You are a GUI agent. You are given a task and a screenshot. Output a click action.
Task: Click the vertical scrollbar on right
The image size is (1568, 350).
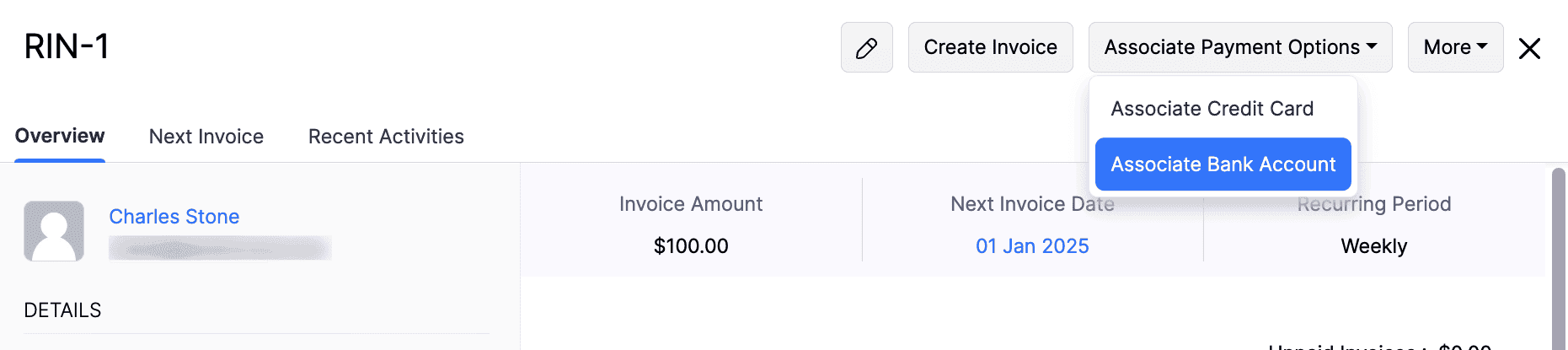point(1558,253)
